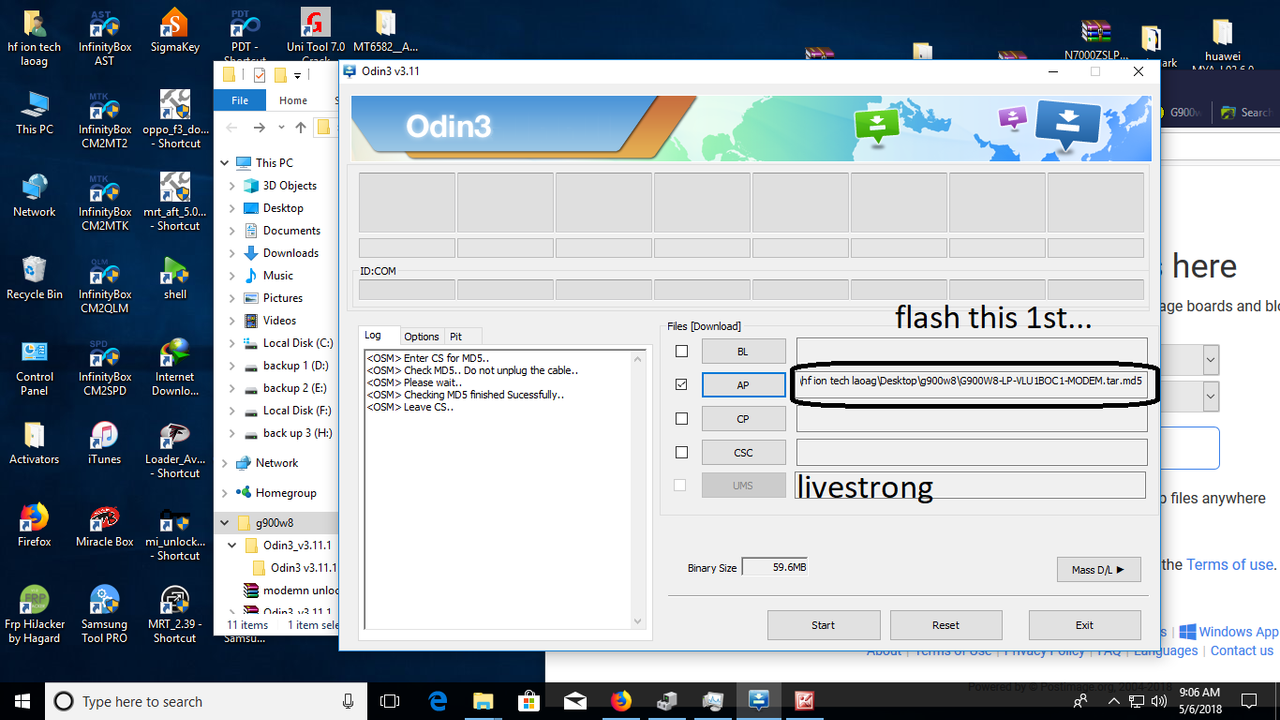This screenshot has width=1280, height=720.
Task: Click the AP file button
Action: (x=742, y=385)
